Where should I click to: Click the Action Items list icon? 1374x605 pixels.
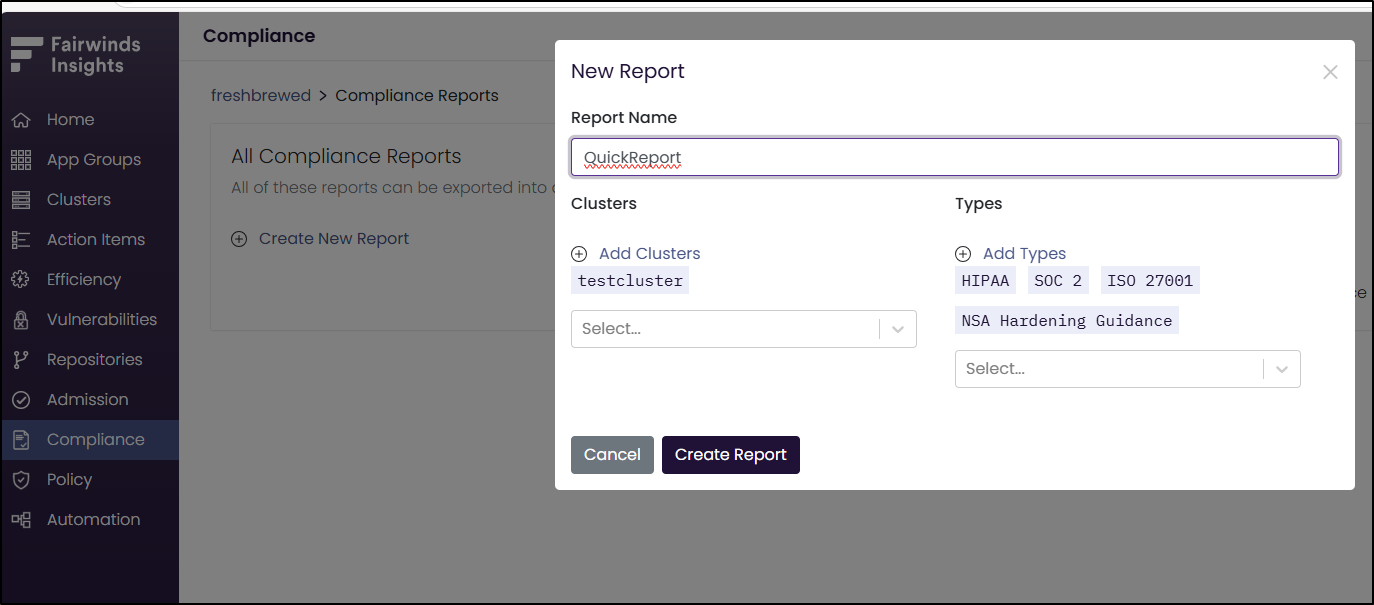[x=21, y=240]
